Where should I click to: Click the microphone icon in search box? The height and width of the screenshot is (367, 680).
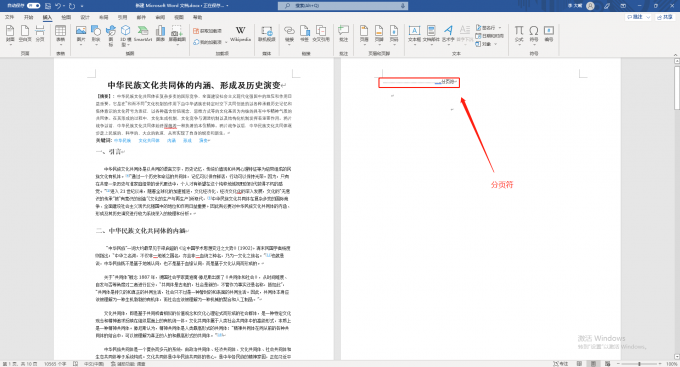(x=403, y=6)
